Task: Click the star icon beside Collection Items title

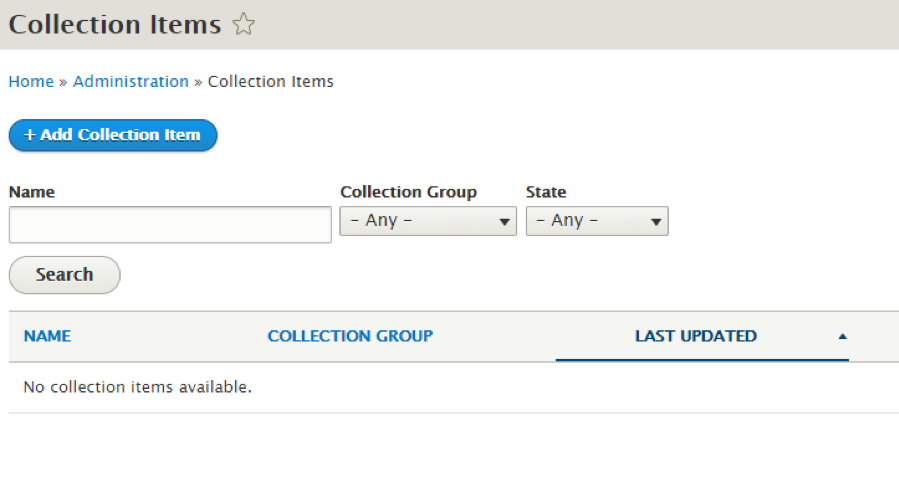Action: coord(244,25)
